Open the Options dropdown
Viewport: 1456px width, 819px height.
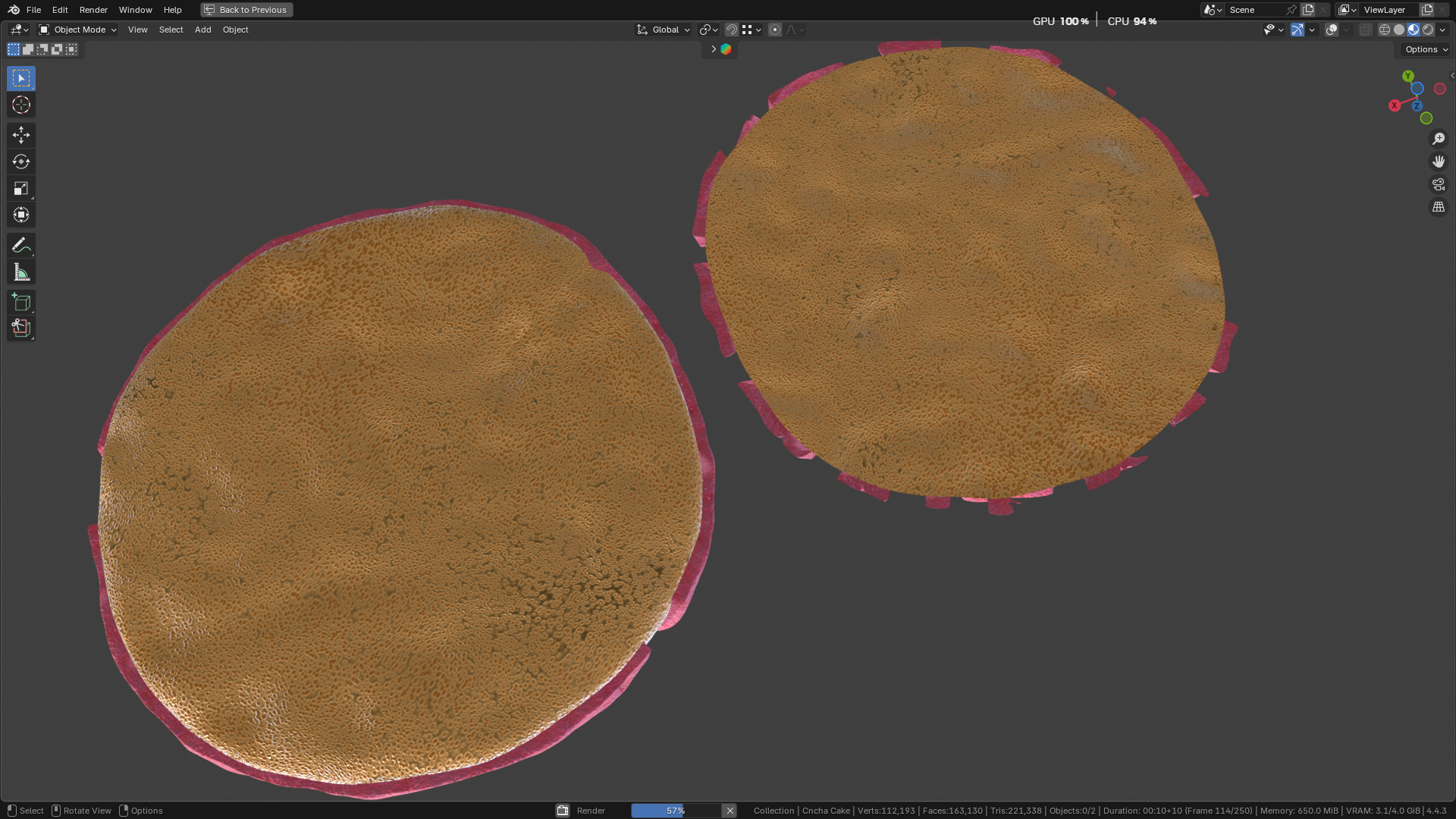click(x=1426, y=49)
